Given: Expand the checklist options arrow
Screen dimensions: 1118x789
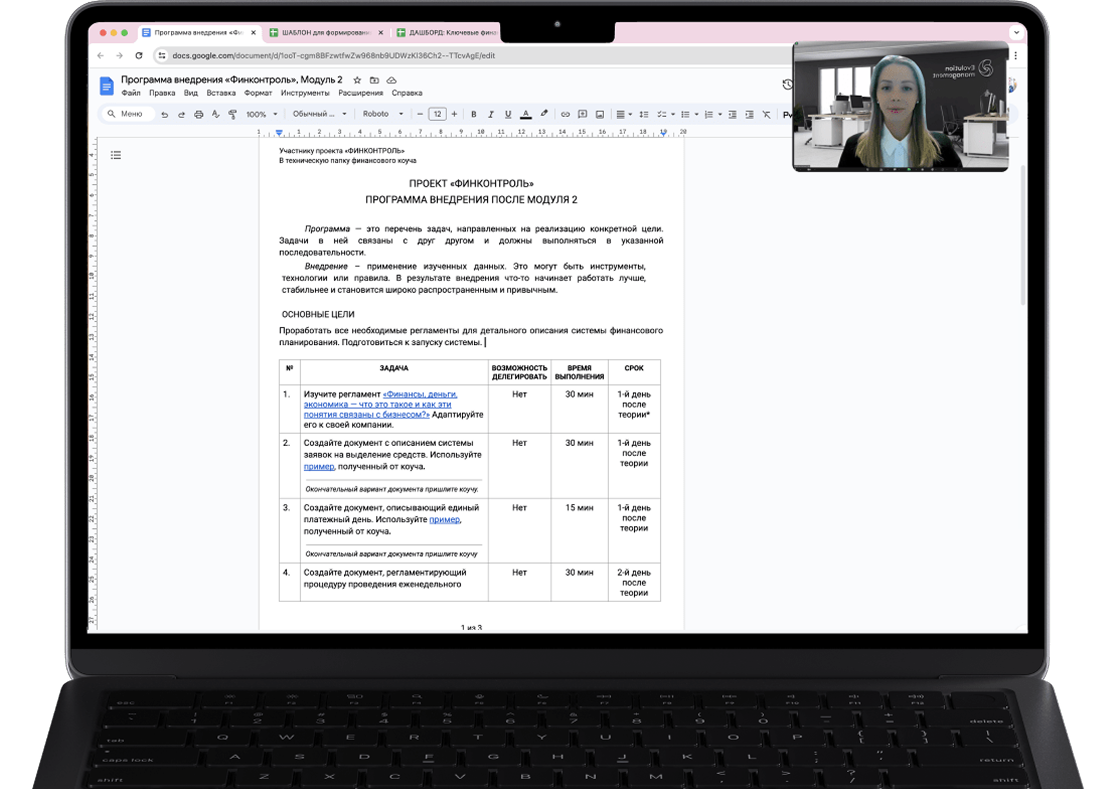Looking at the screenshot, I should pos(673,114).
